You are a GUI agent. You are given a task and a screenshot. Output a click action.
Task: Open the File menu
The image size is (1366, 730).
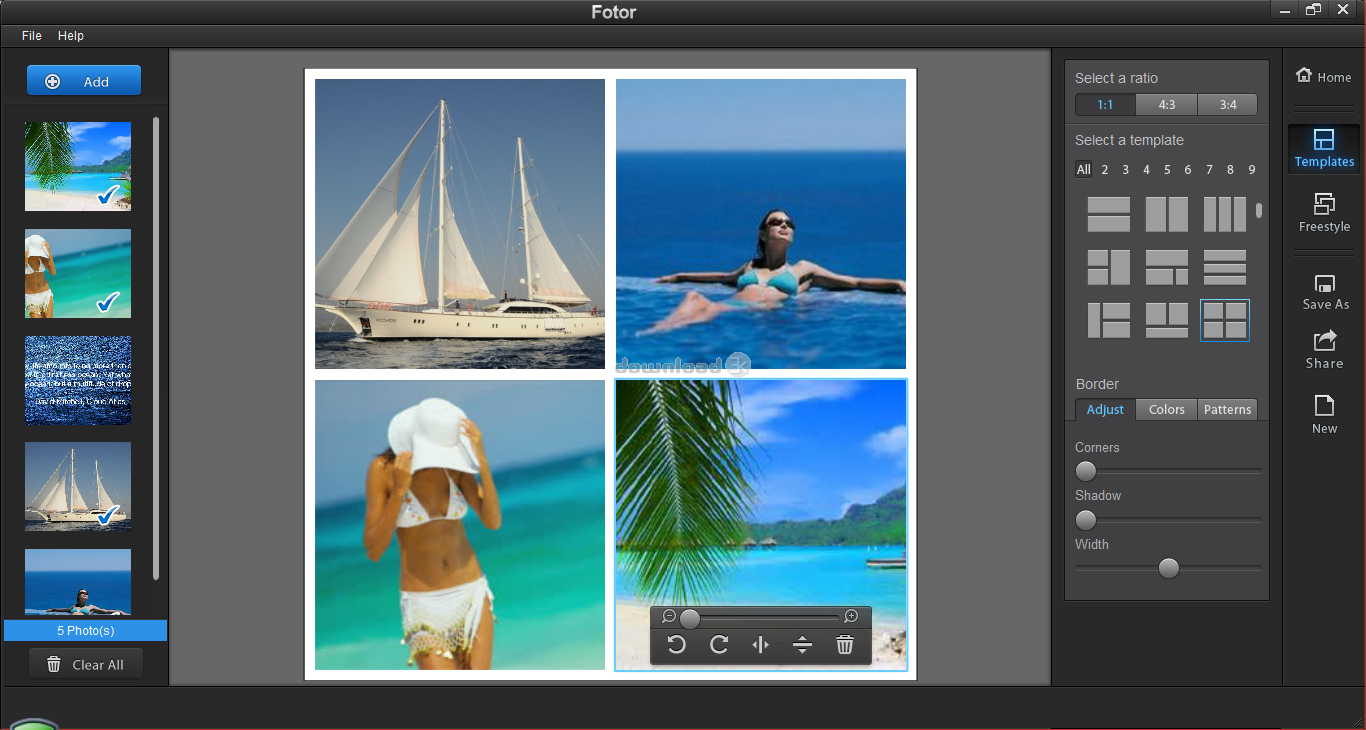coord(32,36)
